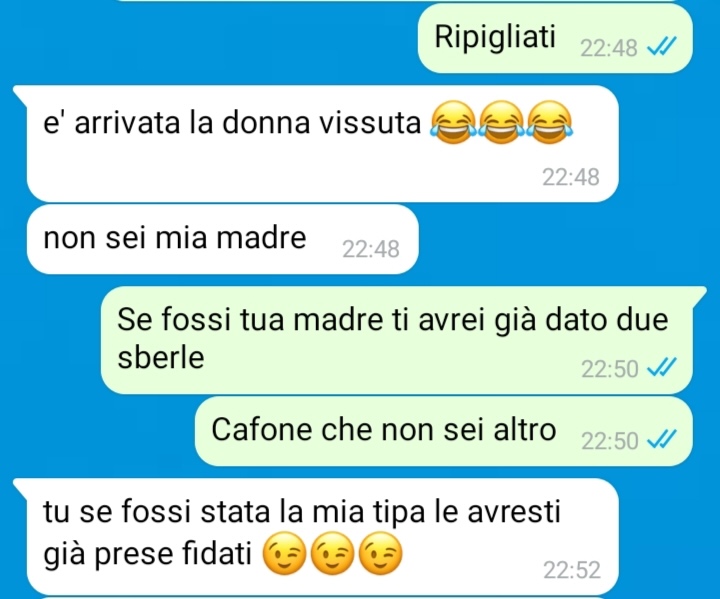
Task: Tap the 22:50 timestamp on the 'sberle' message
Action: [x=610, y=368]
